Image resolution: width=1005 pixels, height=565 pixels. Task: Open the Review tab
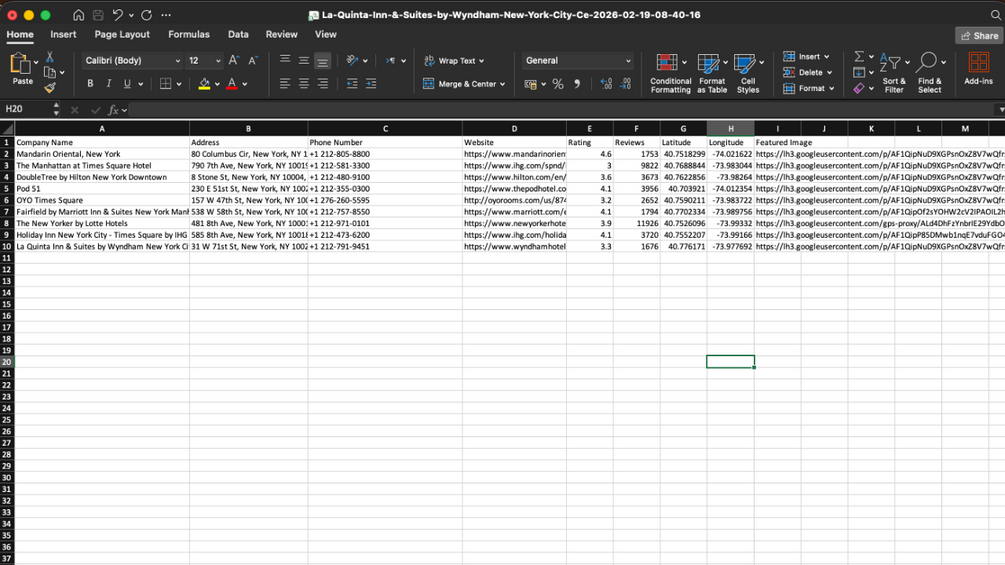(x=281, y=35)
